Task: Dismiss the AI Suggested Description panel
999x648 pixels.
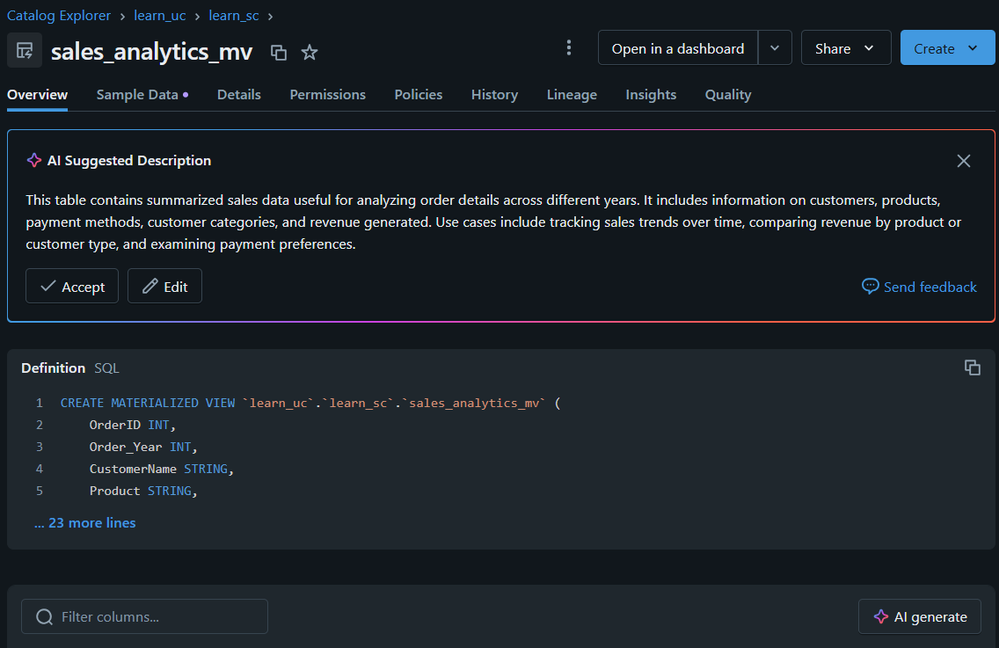Action: 963,161
